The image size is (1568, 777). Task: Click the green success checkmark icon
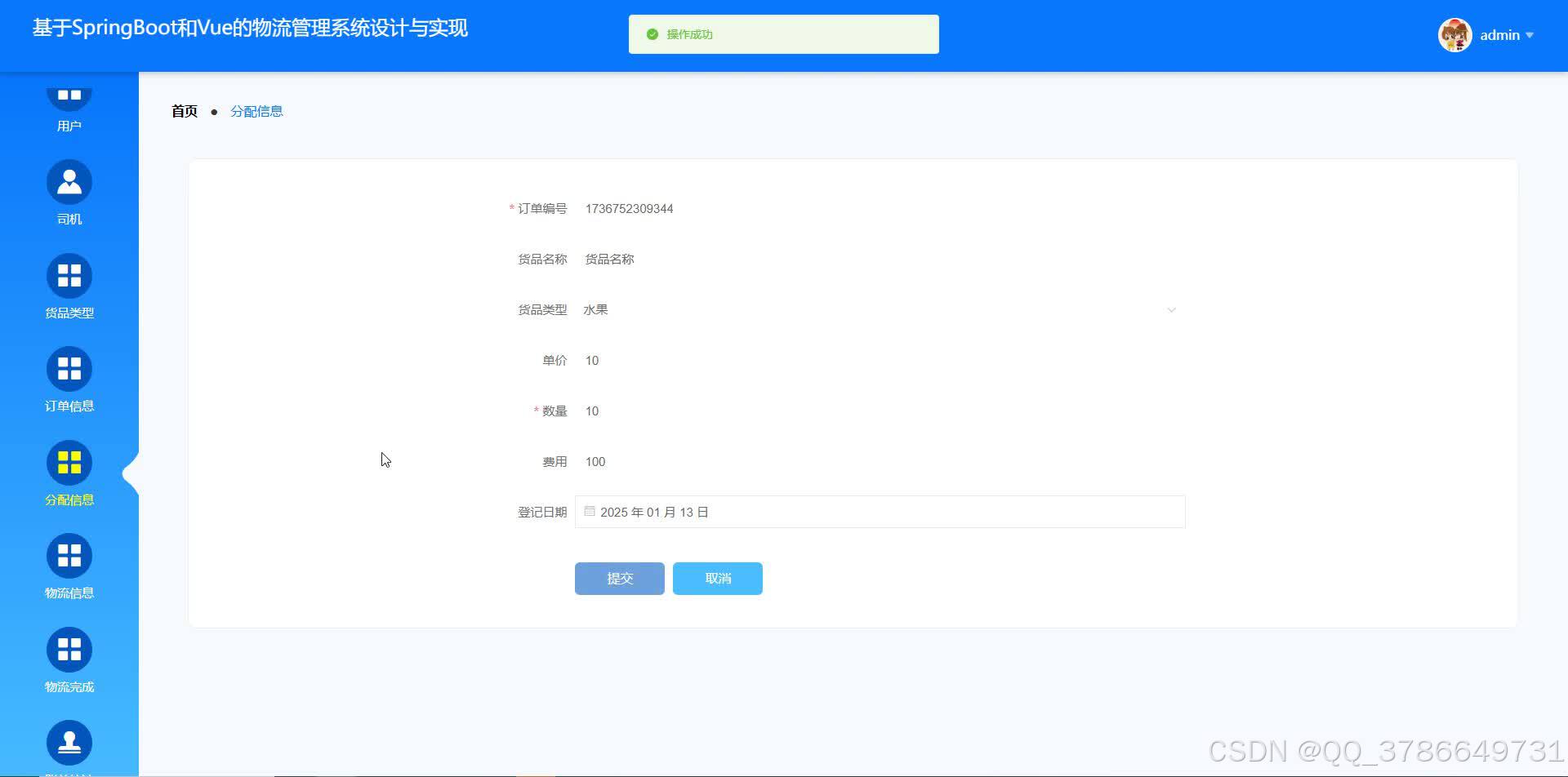coord(652,34)
